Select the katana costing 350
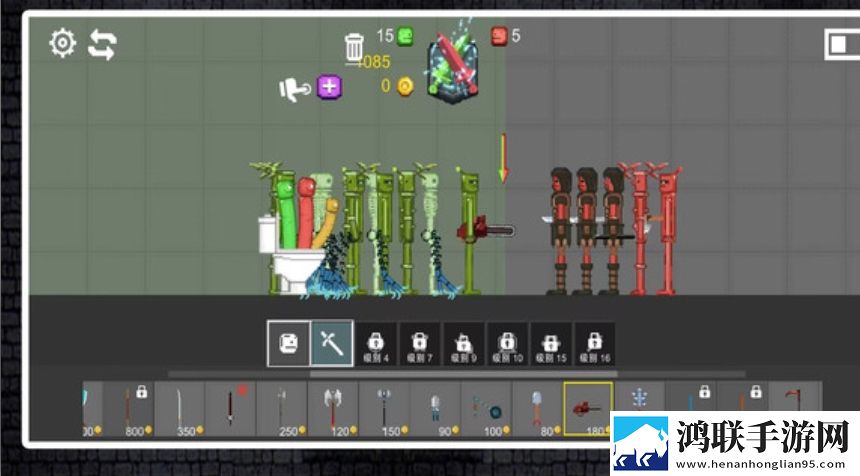This screenshot has width=860, height=476. [x=179, y=409]
